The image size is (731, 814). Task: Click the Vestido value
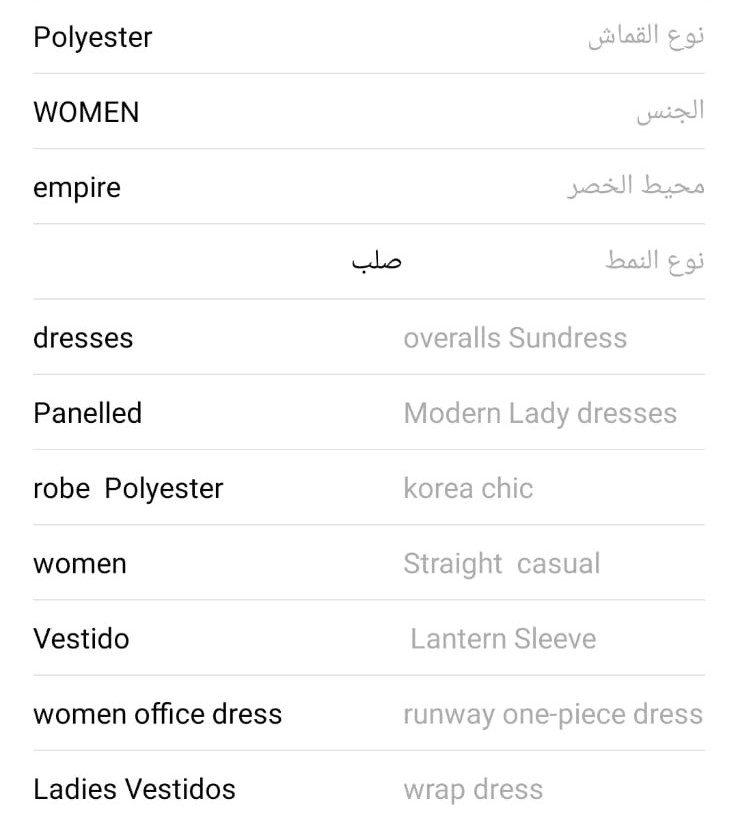pos(81,638)
